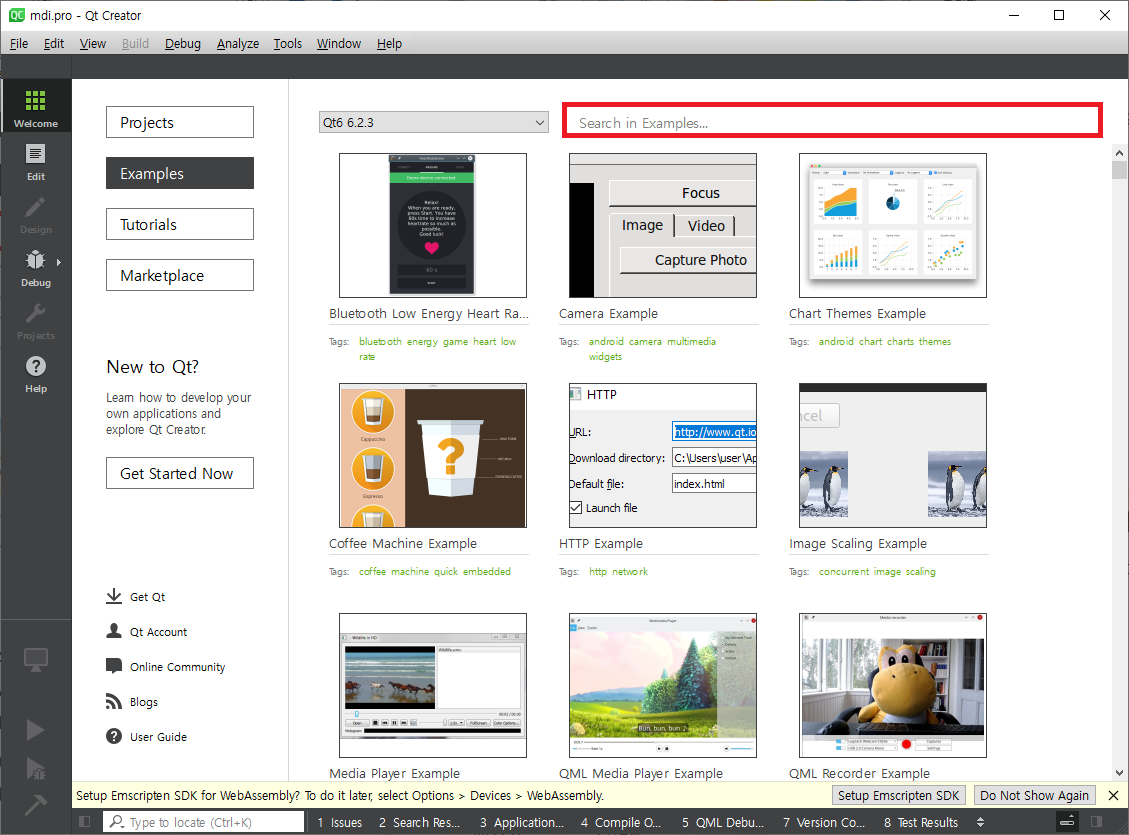The width and height of the screenshot is (1129, 835).
Task: Click the Type to locate field
Action: coord(204,821)
